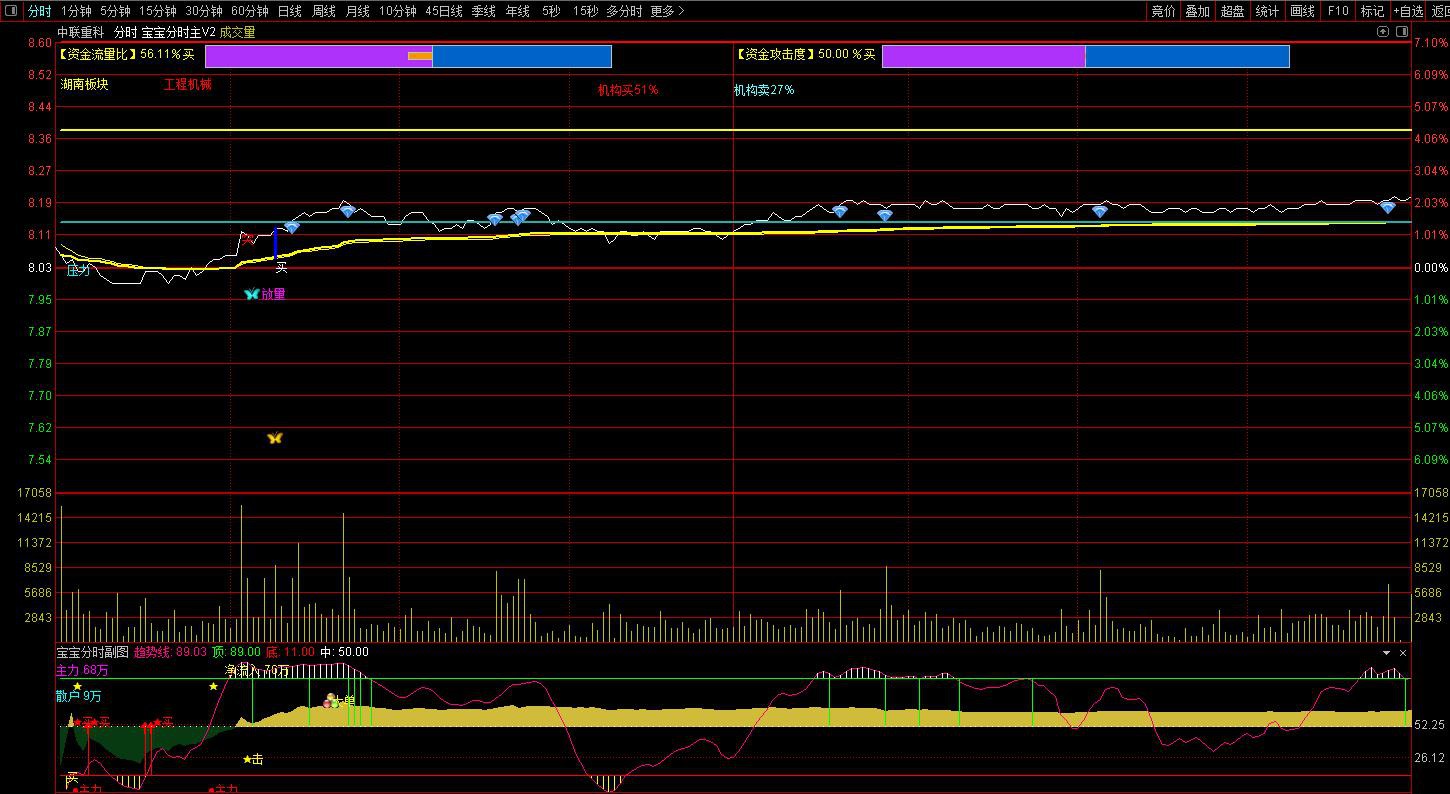Click the 湖南板块 sector label
The height and width of the screenshot is (794, 1450).
tap(84, 85)
